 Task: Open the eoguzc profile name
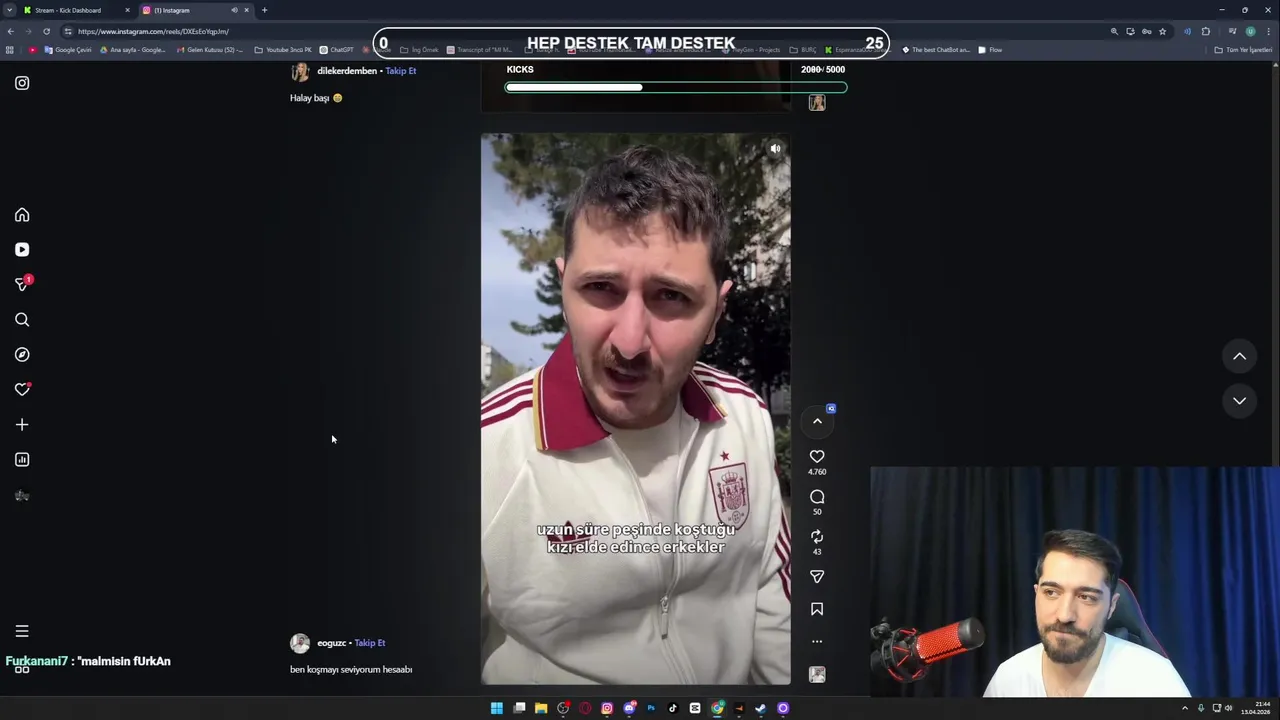(x=332, y=643)
